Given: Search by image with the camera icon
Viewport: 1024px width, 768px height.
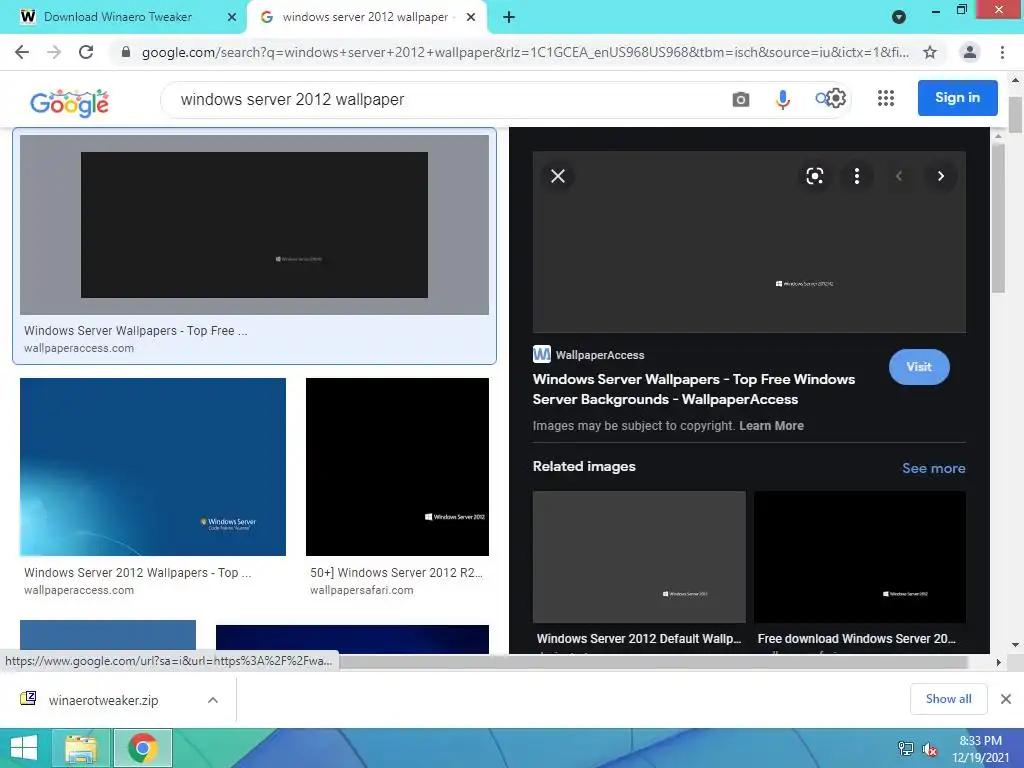Looking at the screenshot, I should [741, 99].
